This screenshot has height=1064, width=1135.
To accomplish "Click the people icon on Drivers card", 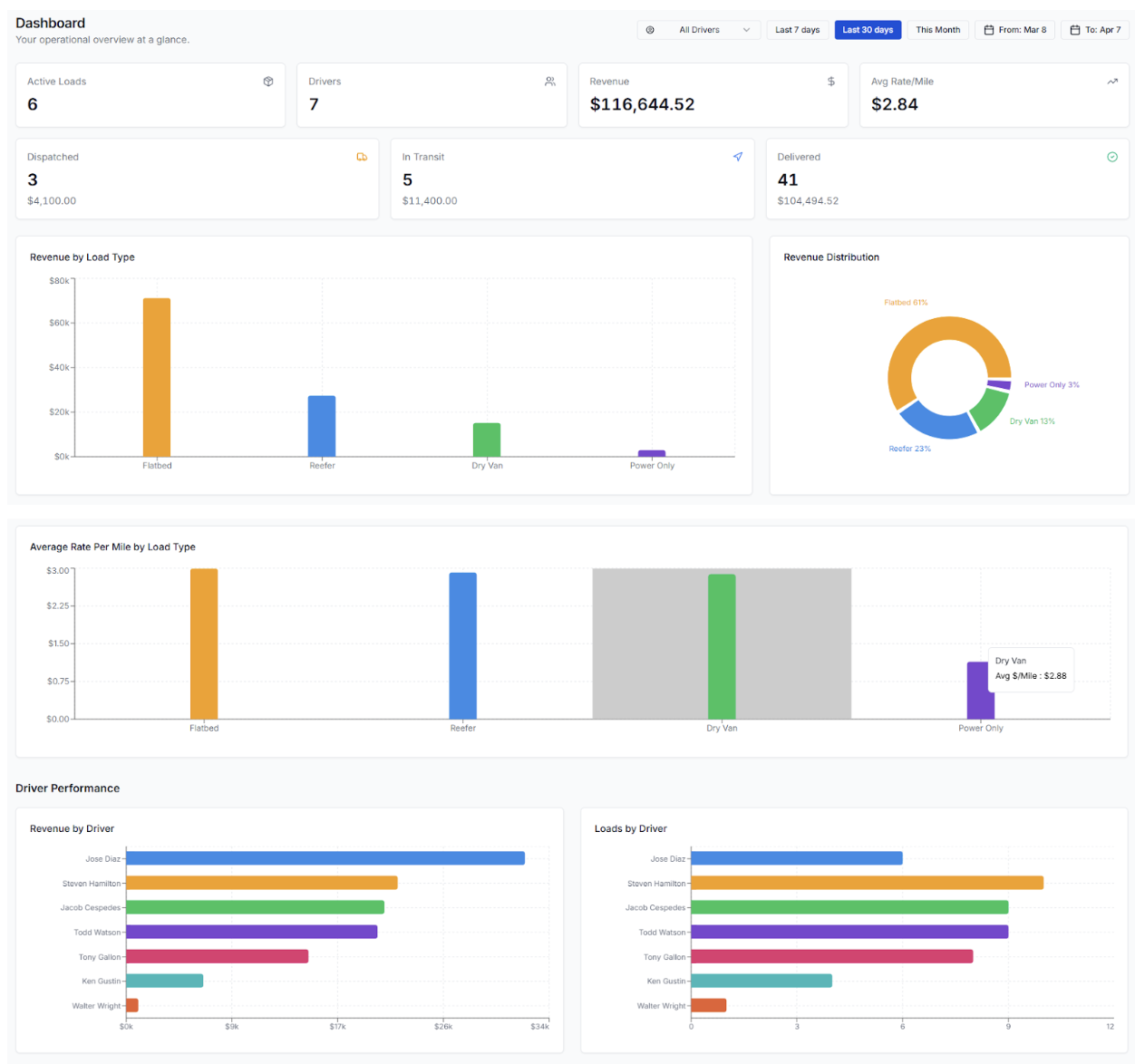I will [x=550, y=81].
